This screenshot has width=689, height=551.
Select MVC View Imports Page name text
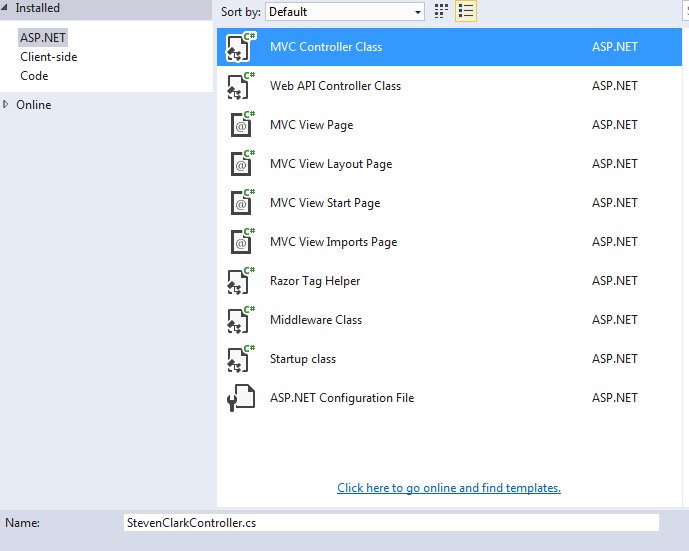pyautogui.click(x=334, y=242)
